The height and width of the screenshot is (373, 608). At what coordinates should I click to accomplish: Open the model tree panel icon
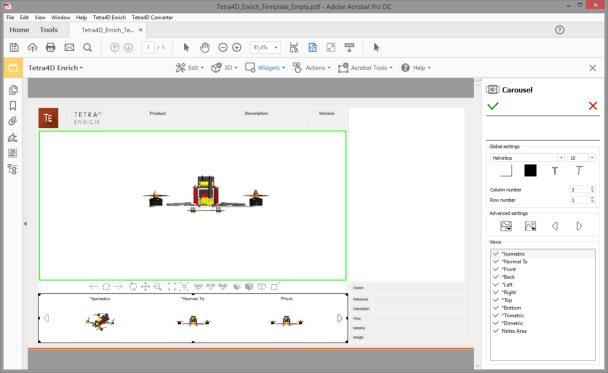13,169
